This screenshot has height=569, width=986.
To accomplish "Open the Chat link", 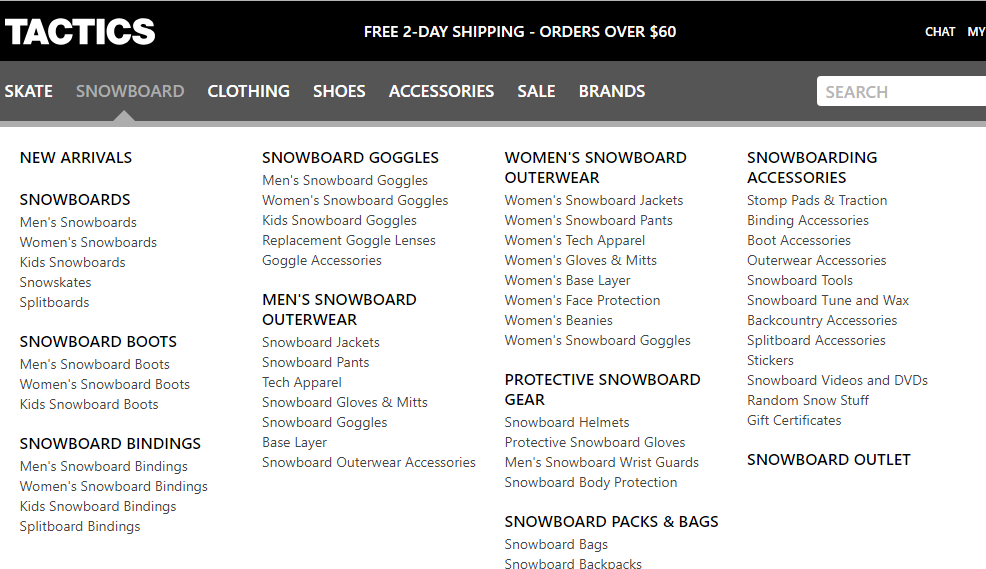I will (x=940, y=32).
